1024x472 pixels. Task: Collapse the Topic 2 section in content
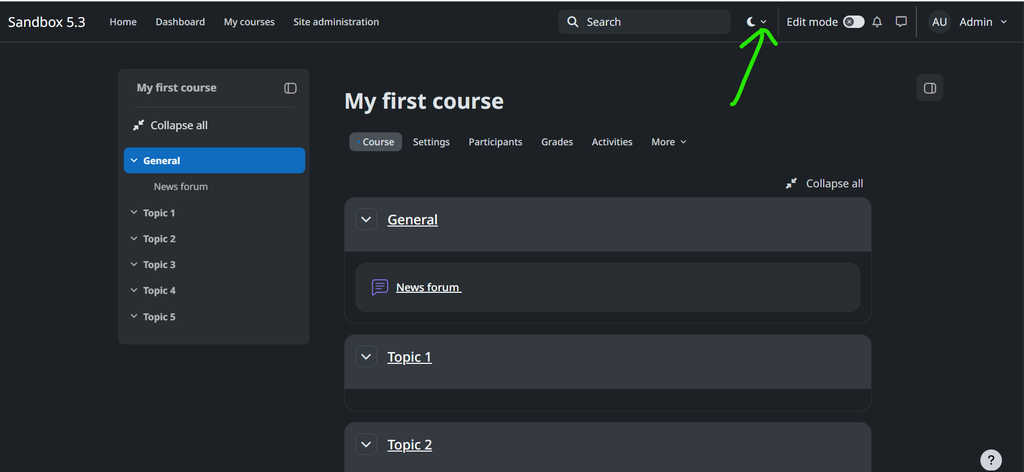[x=366, y=444]
